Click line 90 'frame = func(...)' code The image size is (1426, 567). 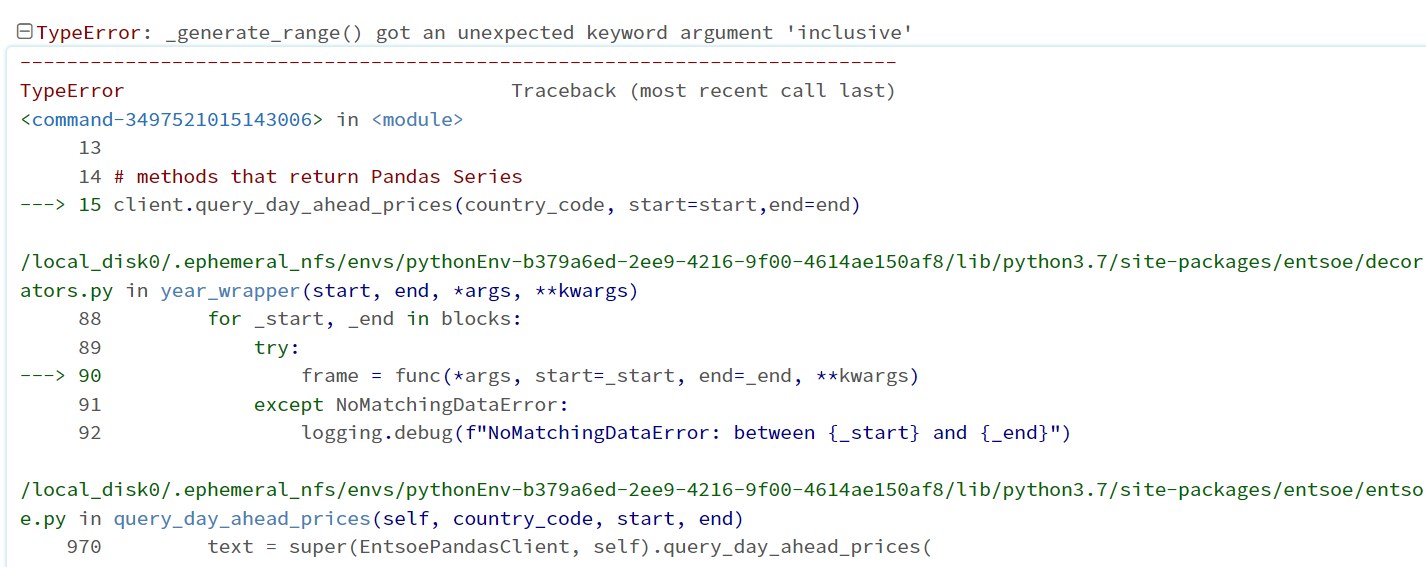point(610,376)
